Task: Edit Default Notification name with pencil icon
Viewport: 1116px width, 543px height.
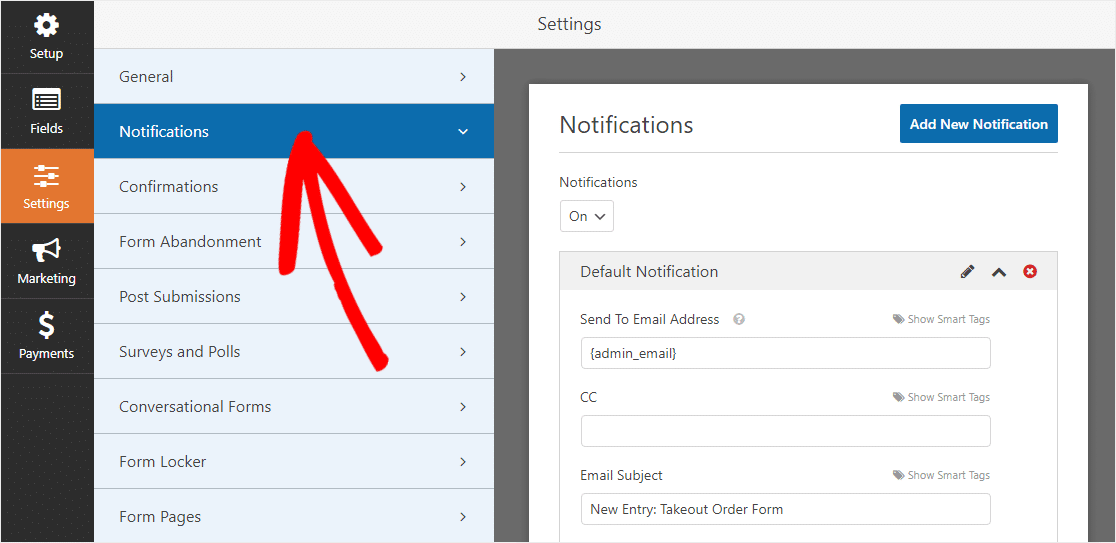Action: point(967,271)
